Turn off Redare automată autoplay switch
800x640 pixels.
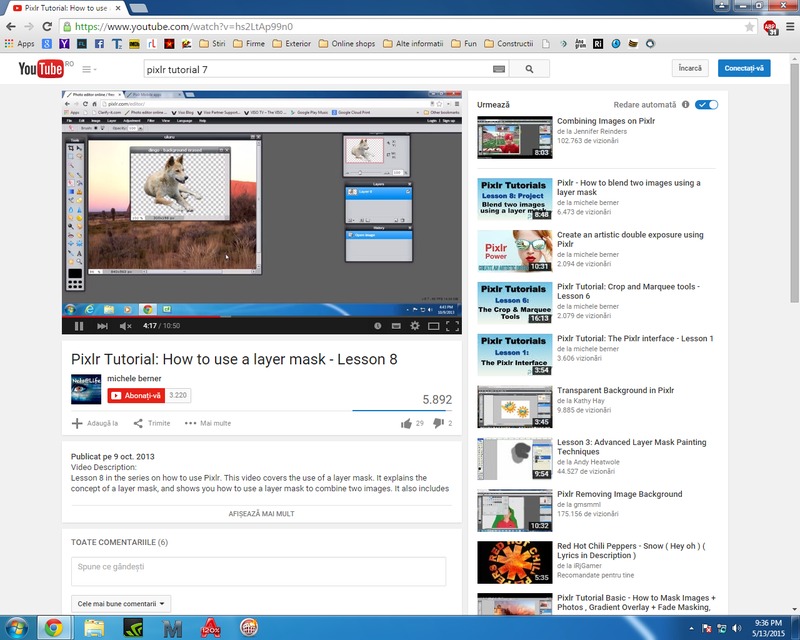point(707,105)
